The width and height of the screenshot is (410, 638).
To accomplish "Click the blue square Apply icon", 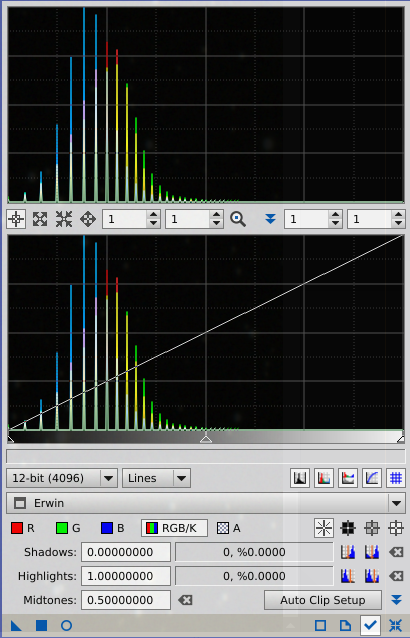I will 41,625.
